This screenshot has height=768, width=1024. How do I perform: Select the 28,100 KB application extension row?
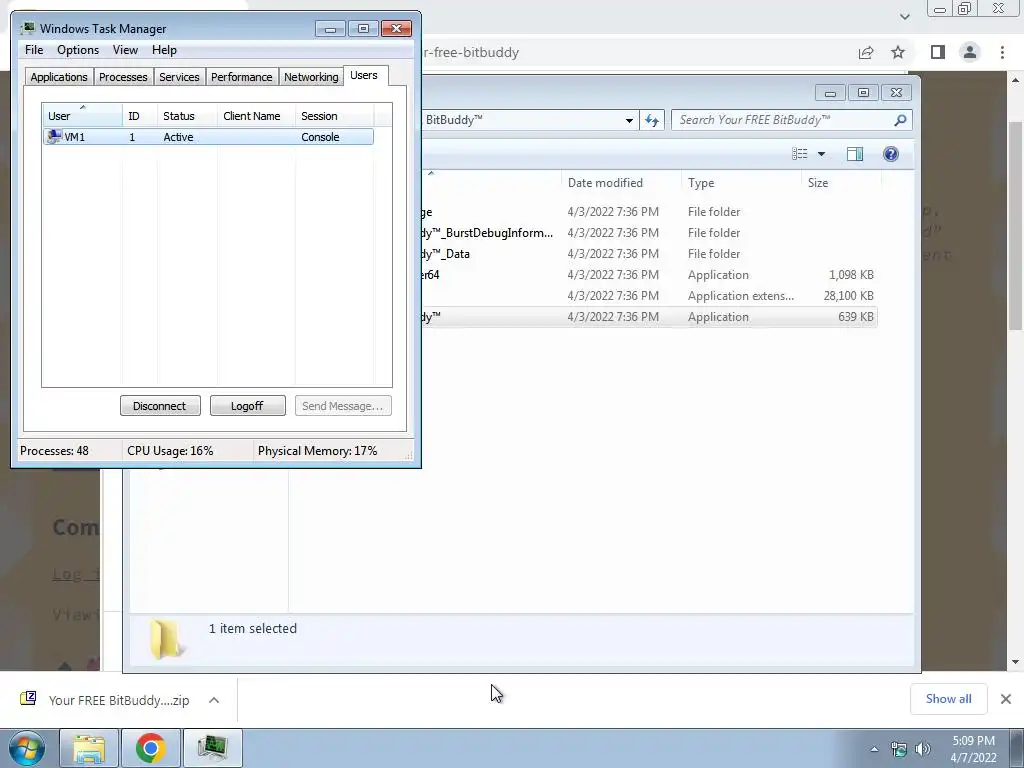[648, 295]
